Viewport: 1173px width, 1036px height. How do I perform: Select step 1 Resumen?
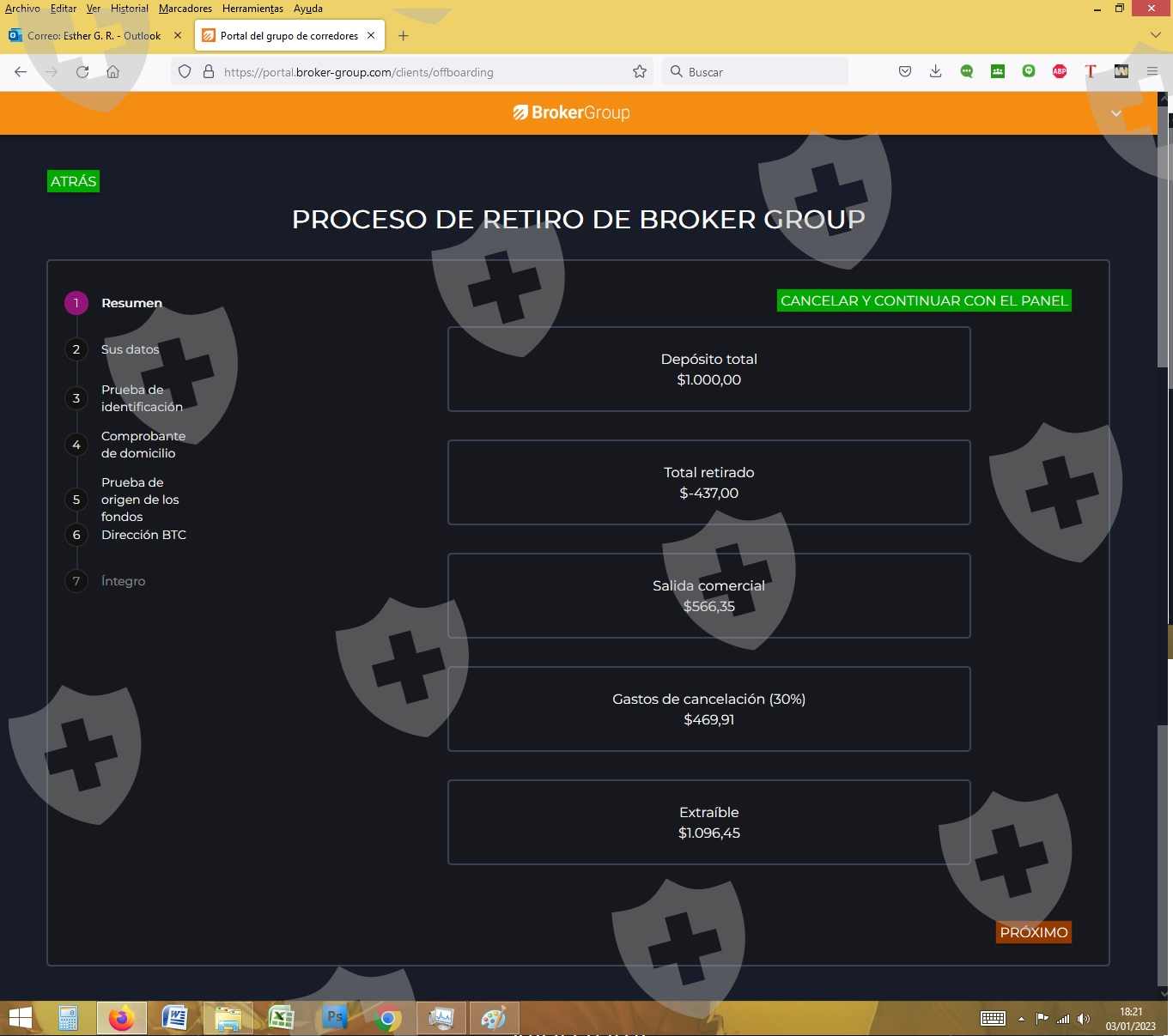pyautogui.click(x=114, y=303)
